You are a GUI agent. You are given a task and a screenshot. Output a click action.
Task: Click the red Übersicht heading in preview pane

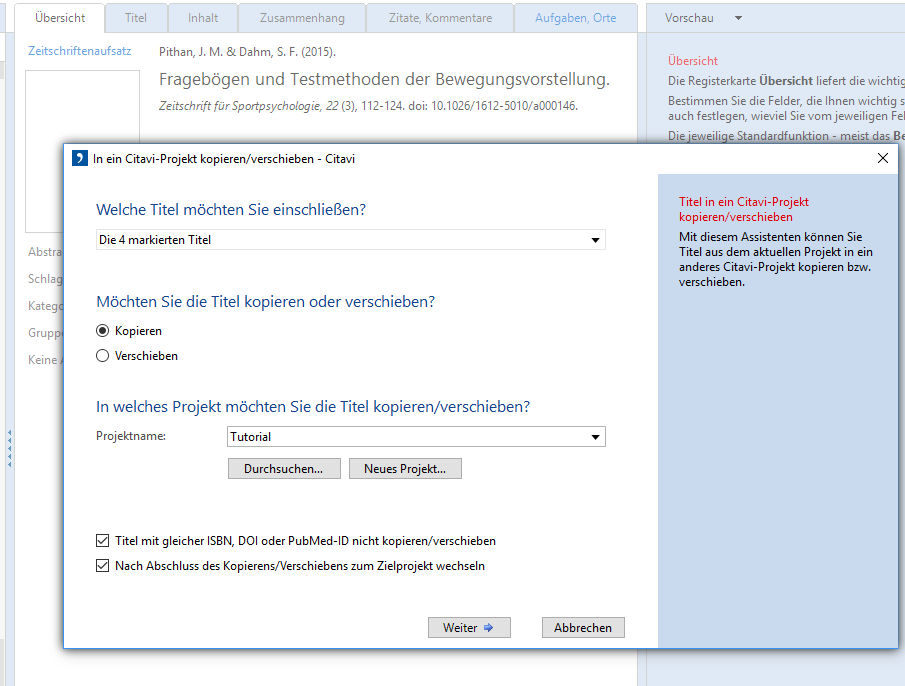pos(693,61)
